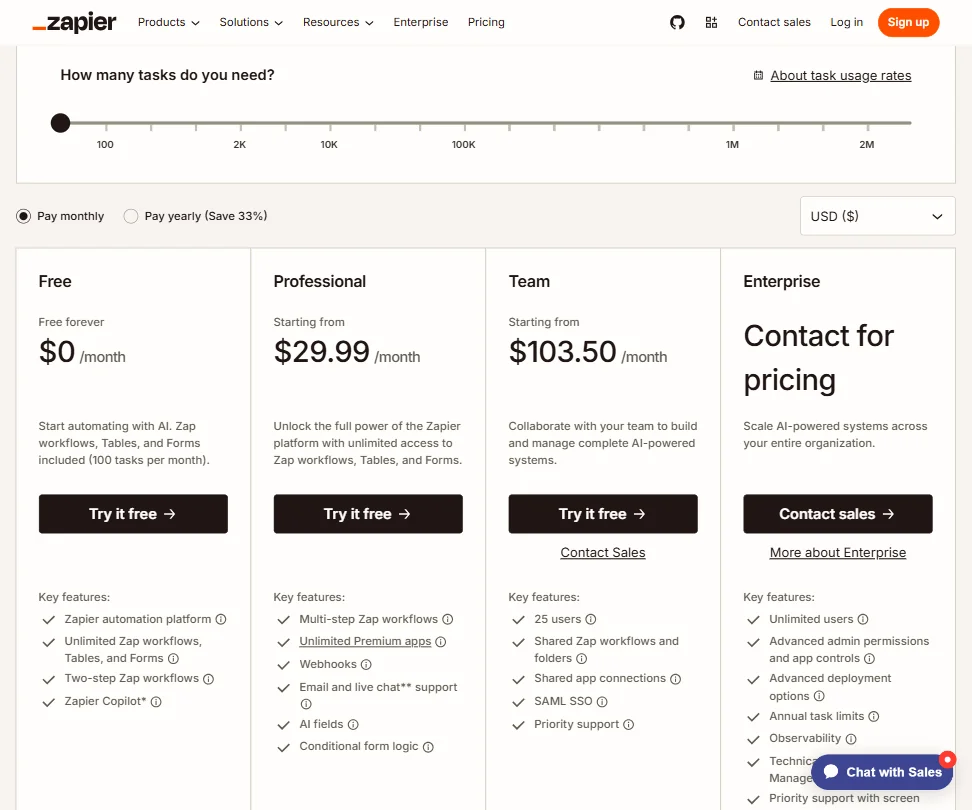Open About task usage rates link
Image resolution: width=972 pixels, height=810 pixels.
[841, 76]
